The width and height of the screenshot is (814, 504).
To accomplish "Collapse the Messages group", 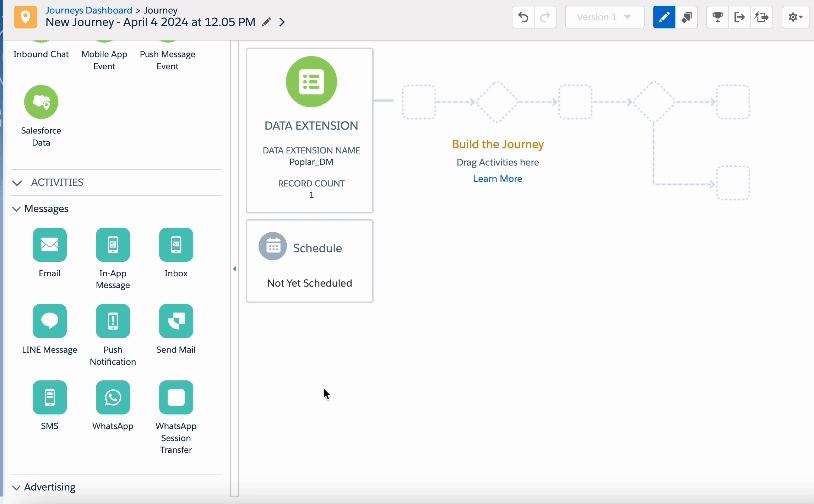I will (x=17, y=209).
